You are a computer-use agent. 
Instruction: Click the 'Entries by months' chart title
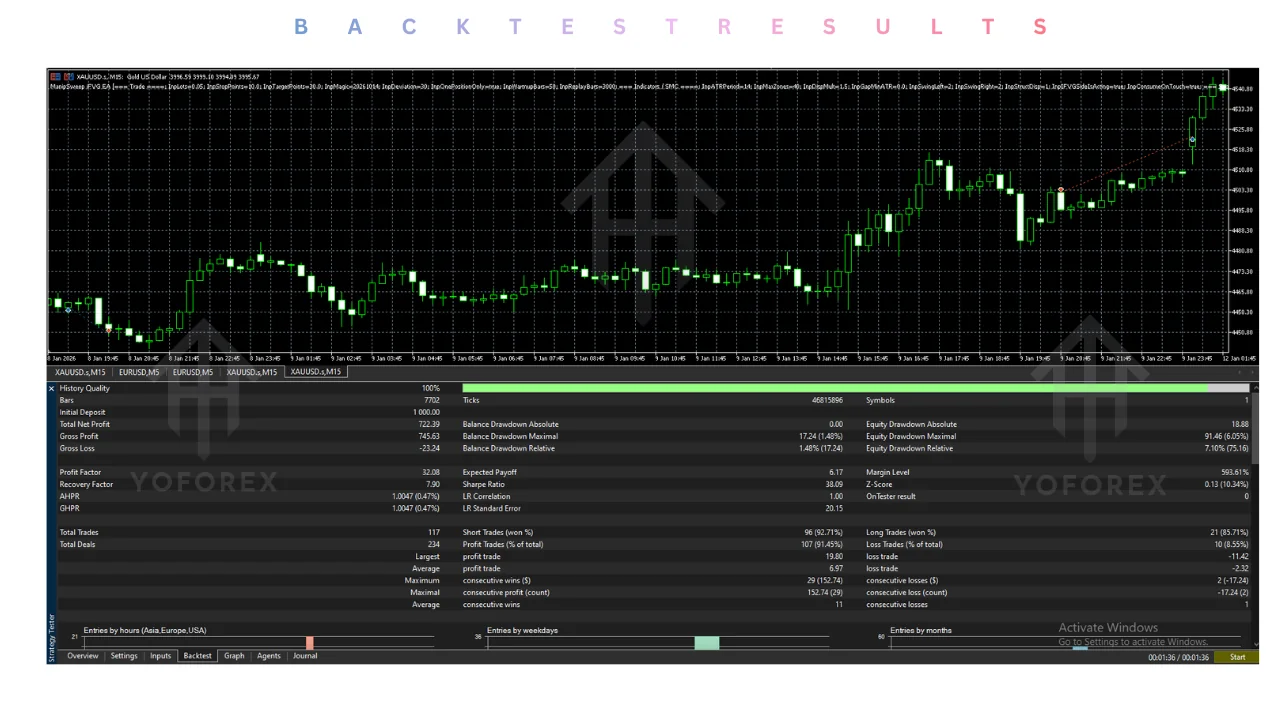(921, 631)
